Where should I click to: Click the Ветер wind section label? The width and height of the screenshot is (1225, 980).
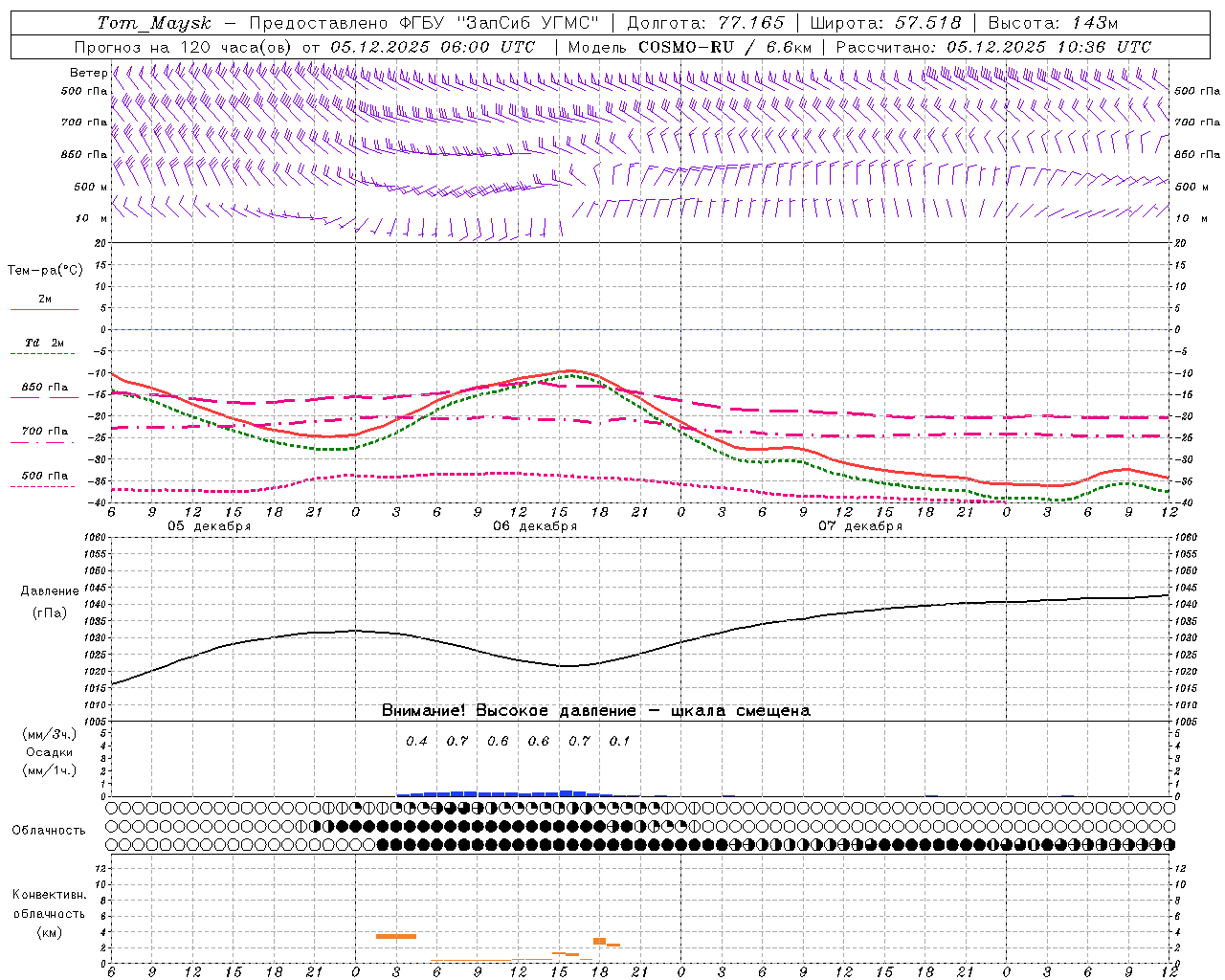coord(88,73)
